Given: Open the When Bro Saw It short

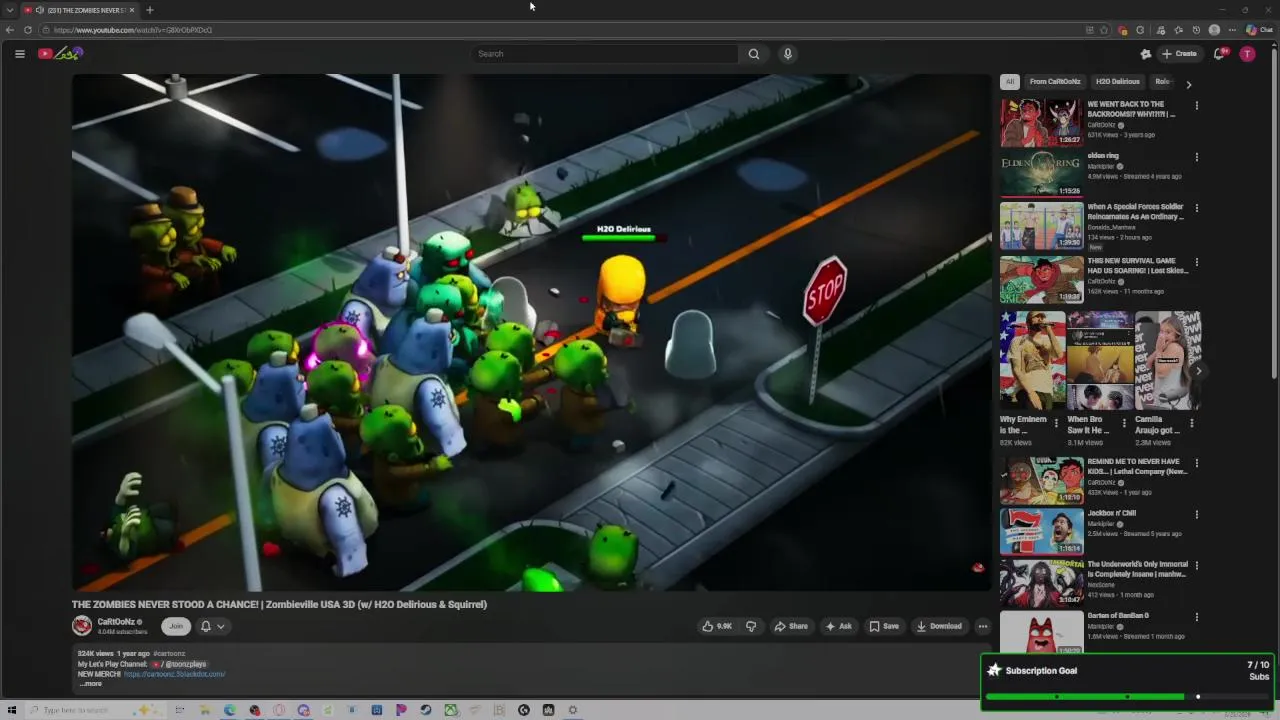Looking at the screenshot, I should (x=1099, y=362).
